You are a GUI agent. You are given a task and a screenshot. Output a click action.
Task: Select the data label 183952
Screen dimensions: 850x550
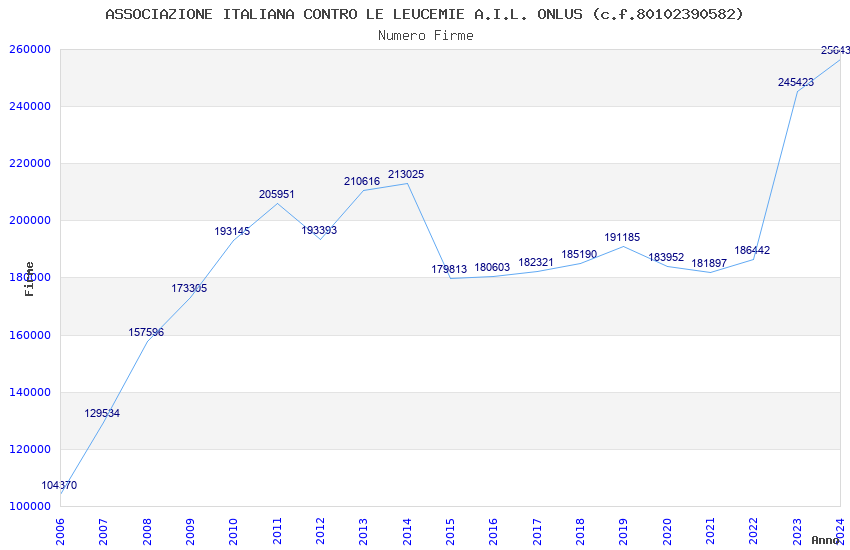coord(666,257)
